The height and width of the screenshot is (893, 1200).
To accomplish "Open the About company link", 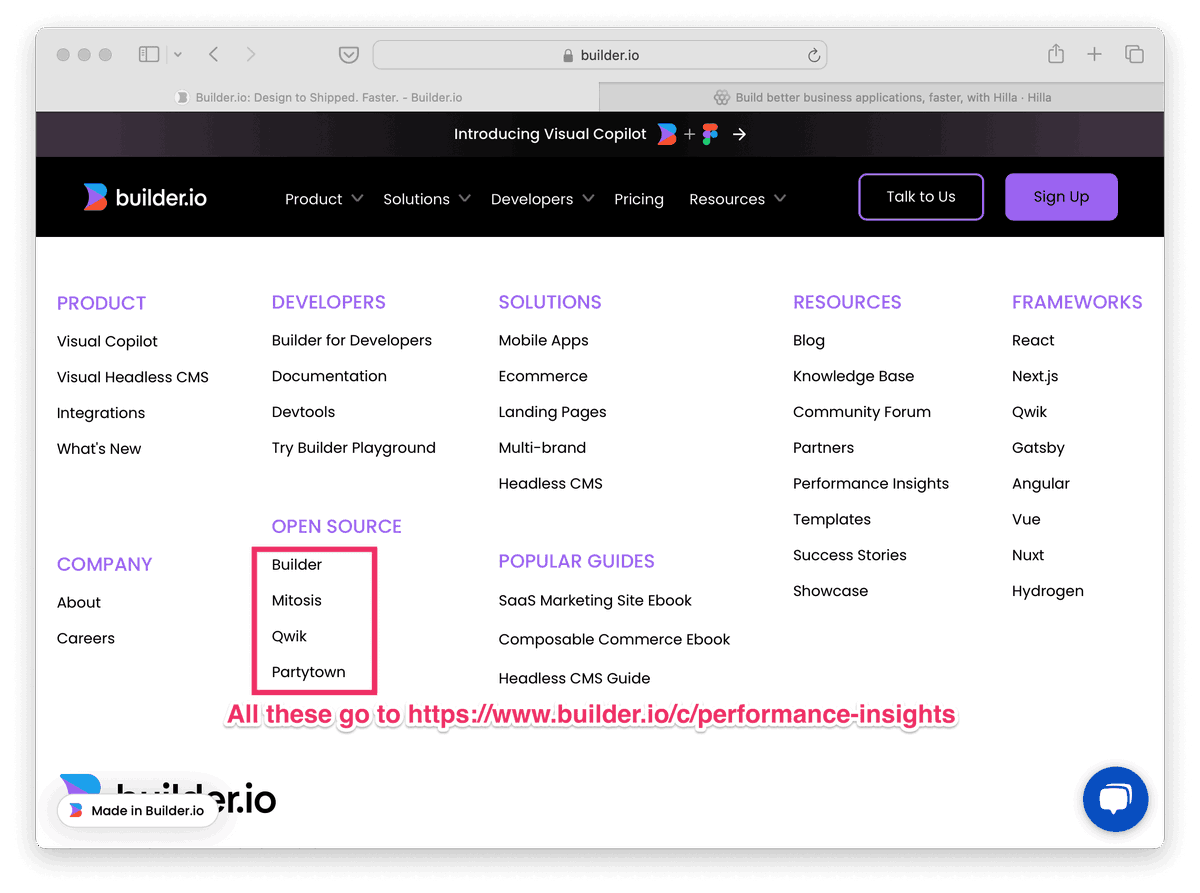I will [79, 603].
